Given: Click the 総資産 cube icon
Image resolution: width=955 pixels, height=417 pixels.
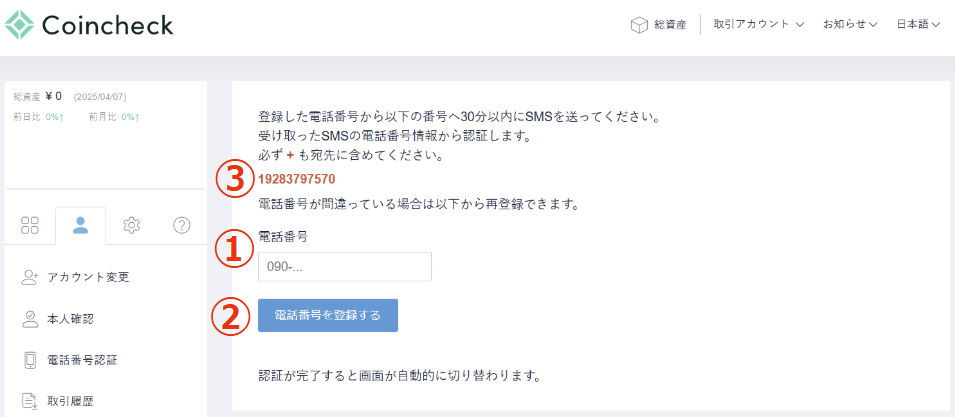Looking at the screenshot, I should pos(638,25).
